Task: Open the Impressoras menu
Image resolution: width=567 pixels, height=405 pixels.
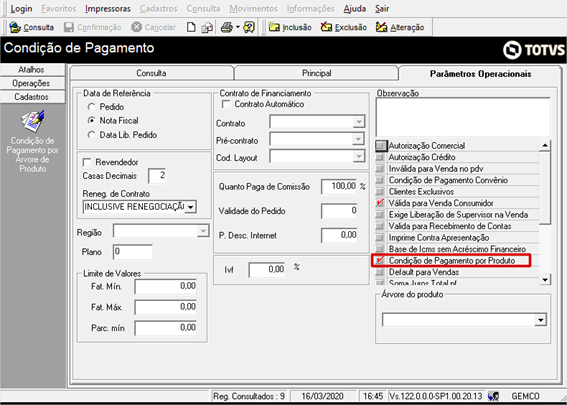Action: click(x=108, y=8)
